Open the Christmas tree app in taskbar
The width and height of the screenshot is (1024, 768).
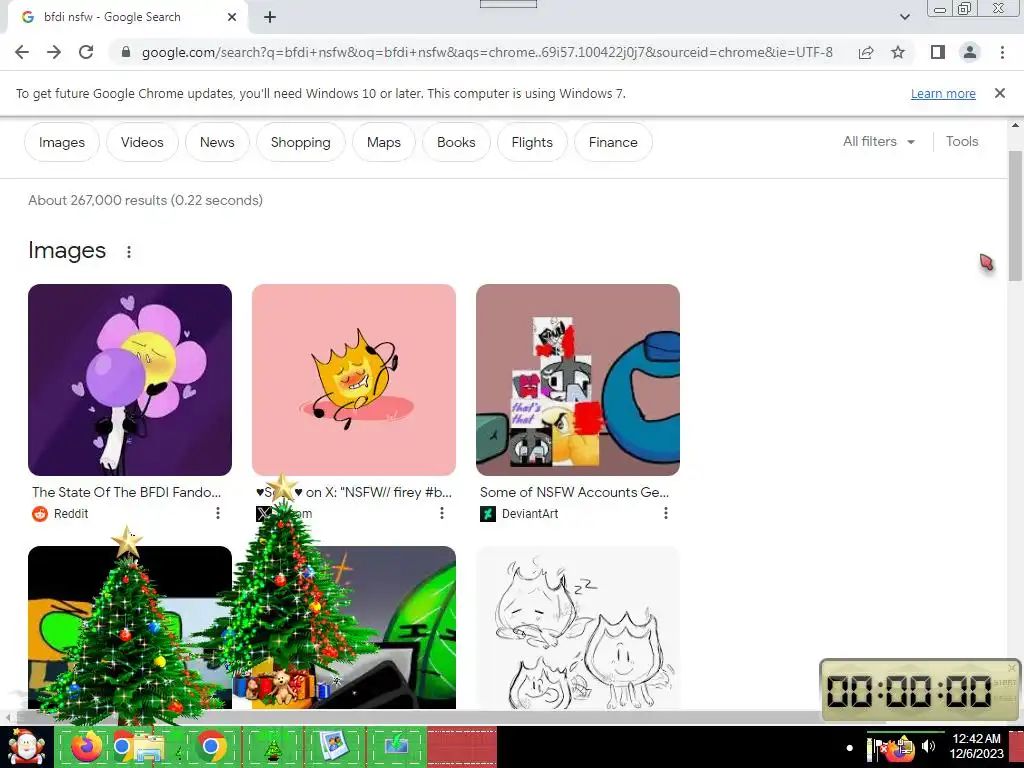coord(272,748)
